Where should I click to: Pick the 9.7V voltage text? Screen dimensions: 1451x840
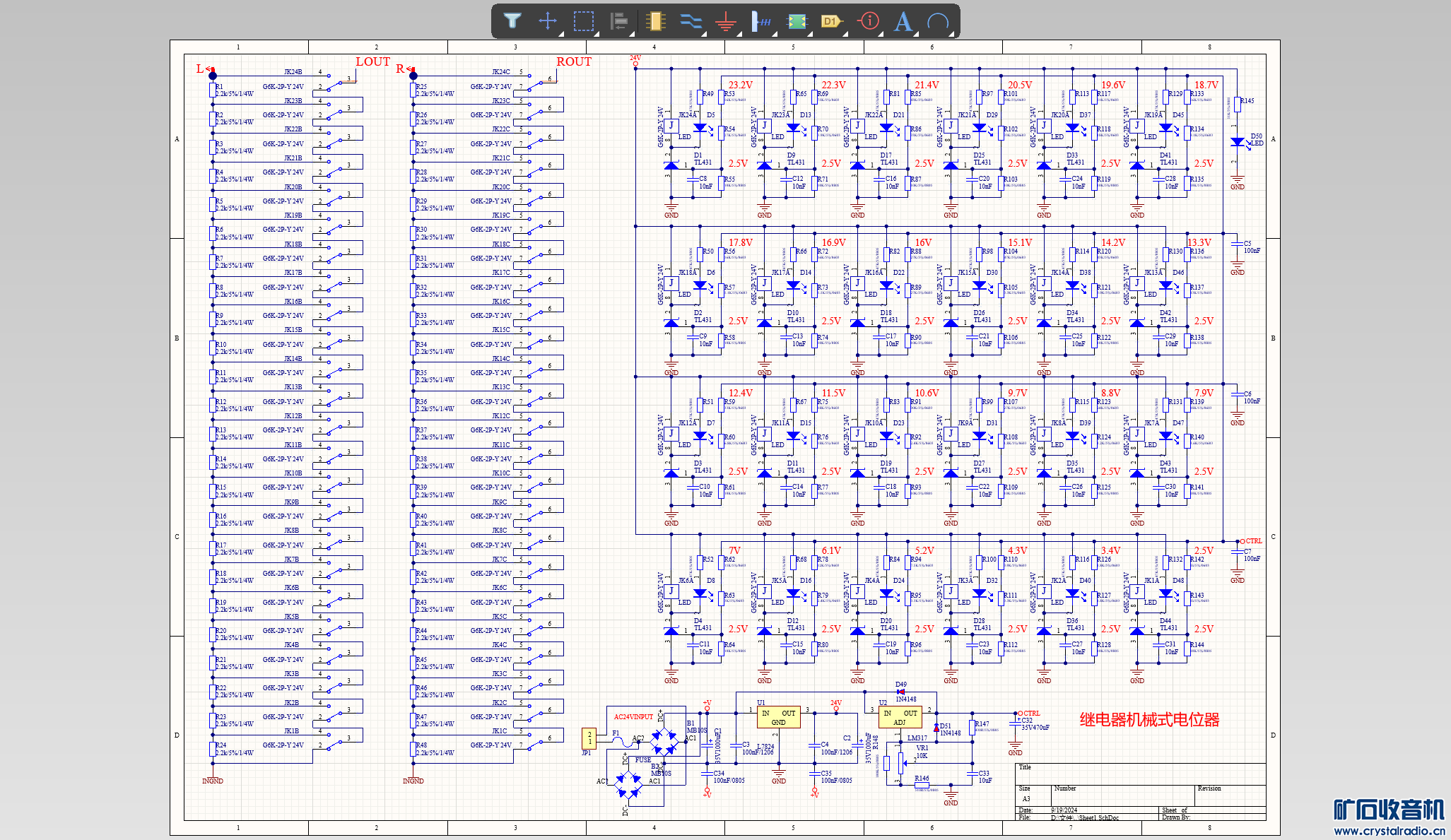point(1018,393)
